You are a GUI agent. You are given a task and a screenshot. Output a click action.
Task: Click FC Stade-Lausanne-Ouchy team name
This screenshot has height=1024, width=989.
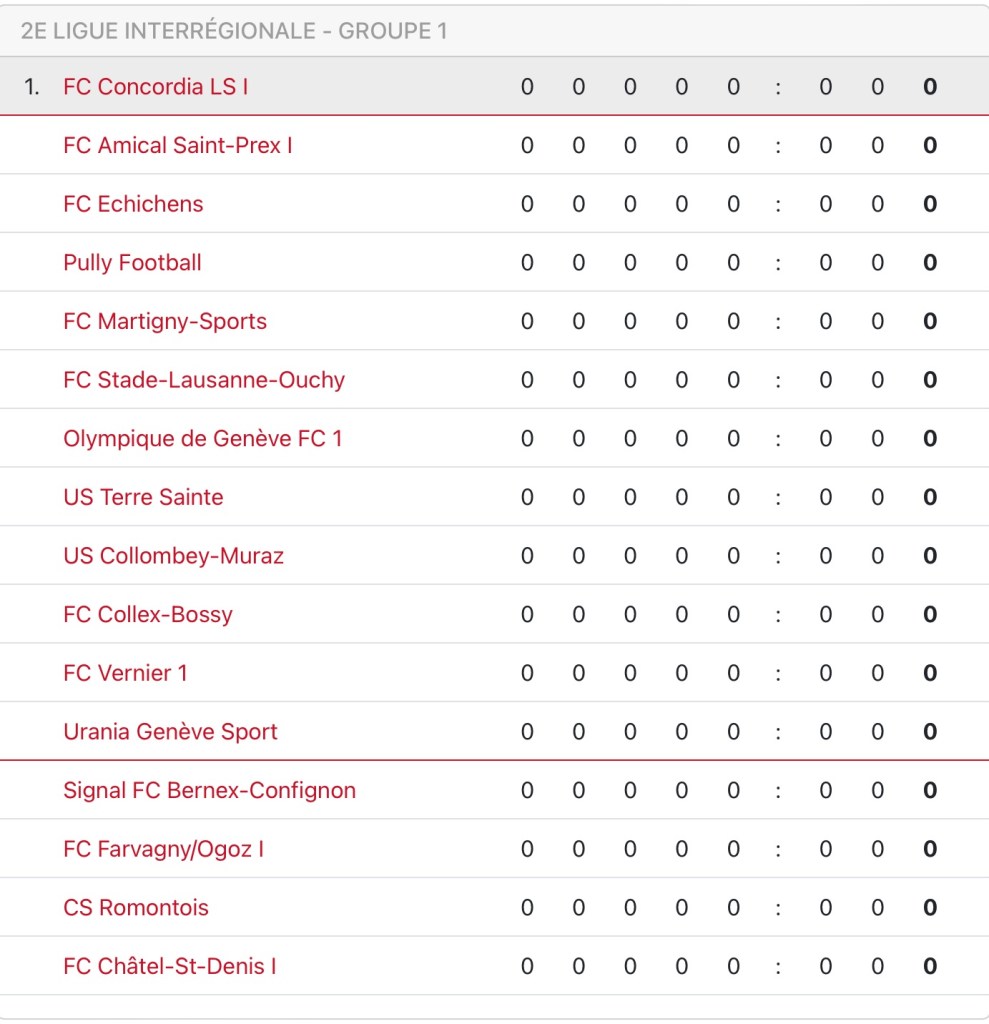tap(203, 380)
